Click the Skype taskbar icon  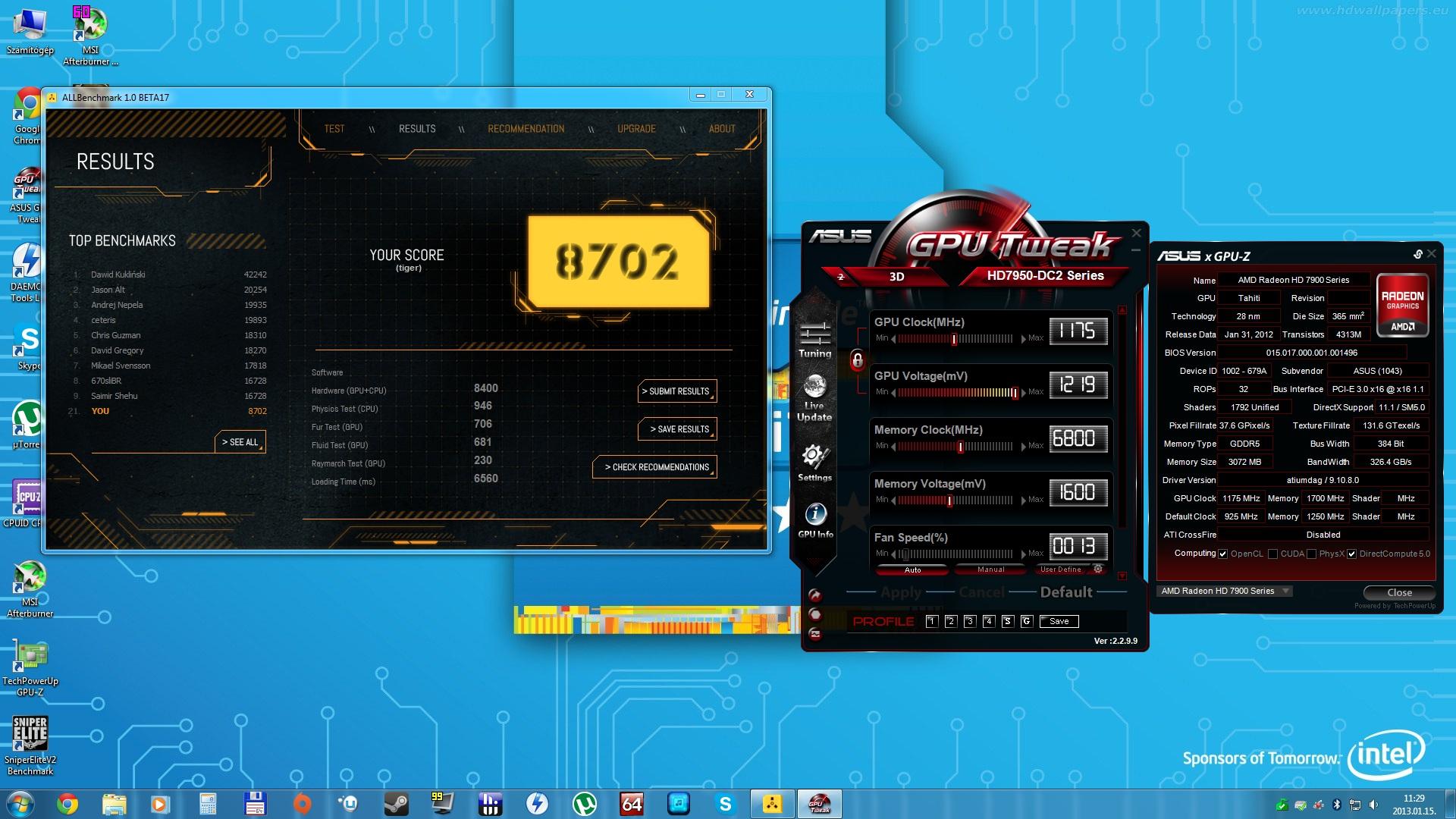click(725, 804)
